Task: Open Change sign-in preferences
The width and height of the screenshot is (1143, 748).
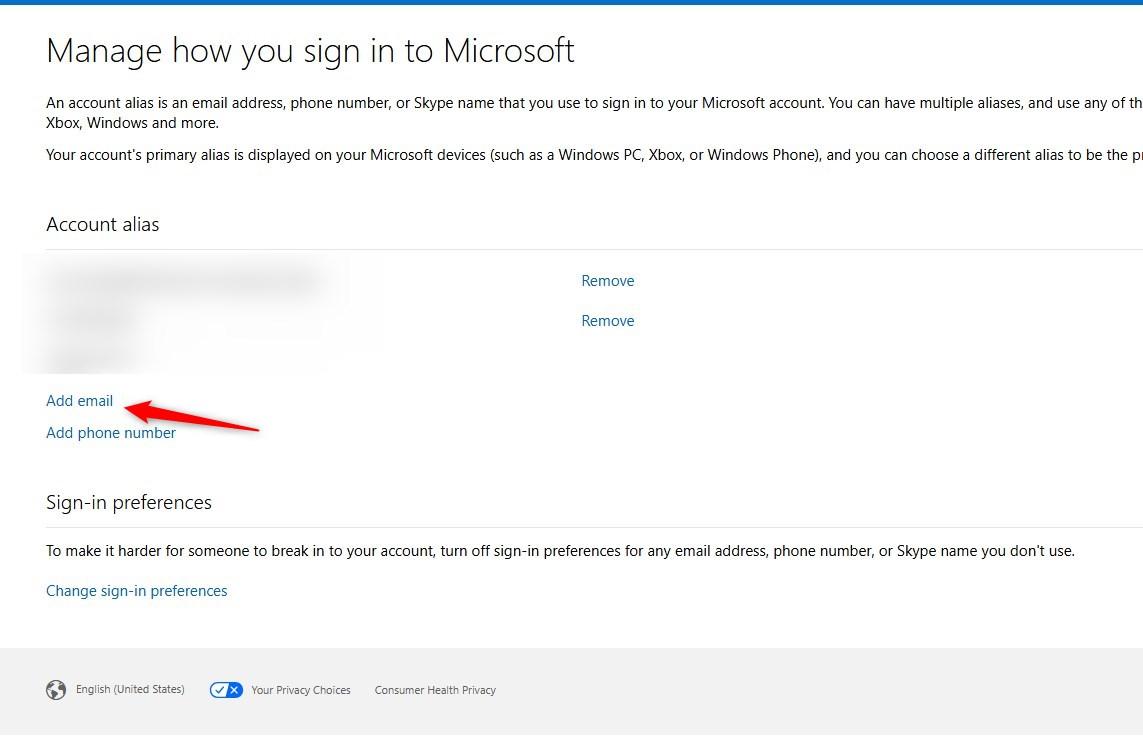Action: [x=136, y=591]
